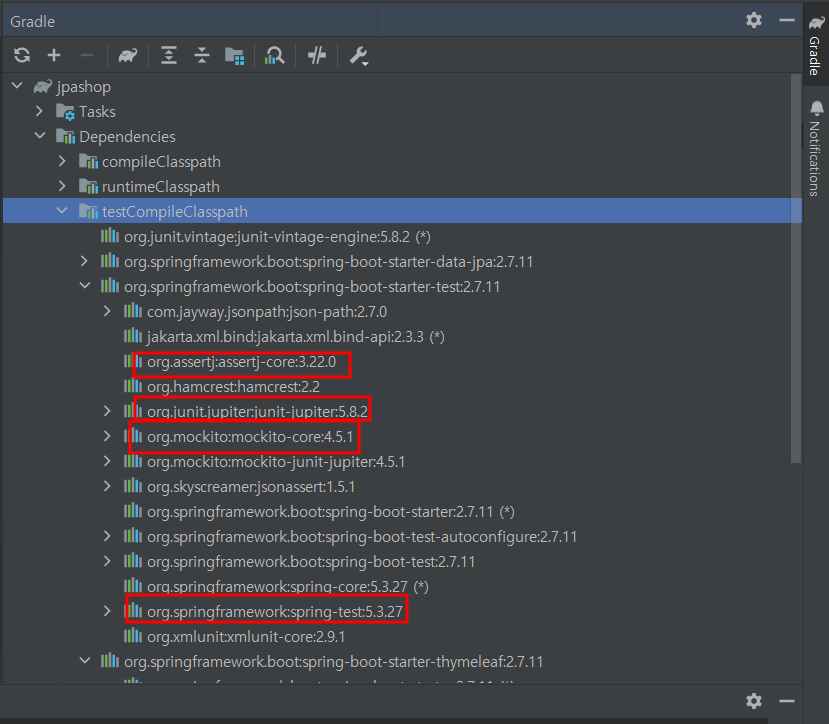
Task: Open bottom panel settings gear
Action: (x=754, y=701)
